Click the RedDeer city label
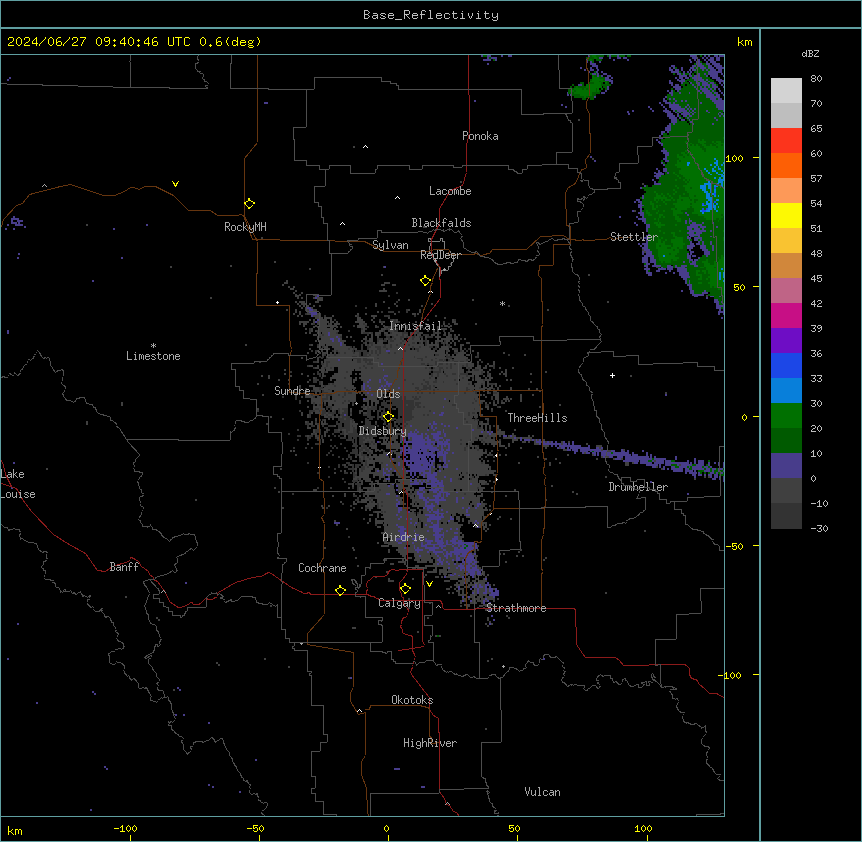The image size is (862, 842). [440, 255]
